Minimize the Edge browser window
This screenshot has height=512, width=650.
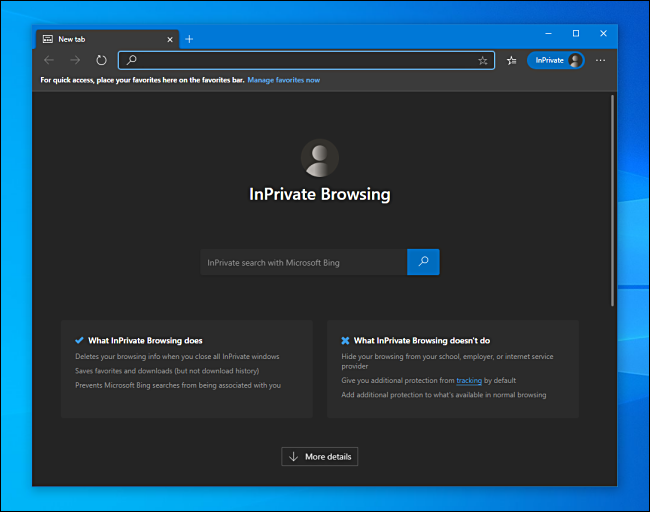(x=548, y=33)
